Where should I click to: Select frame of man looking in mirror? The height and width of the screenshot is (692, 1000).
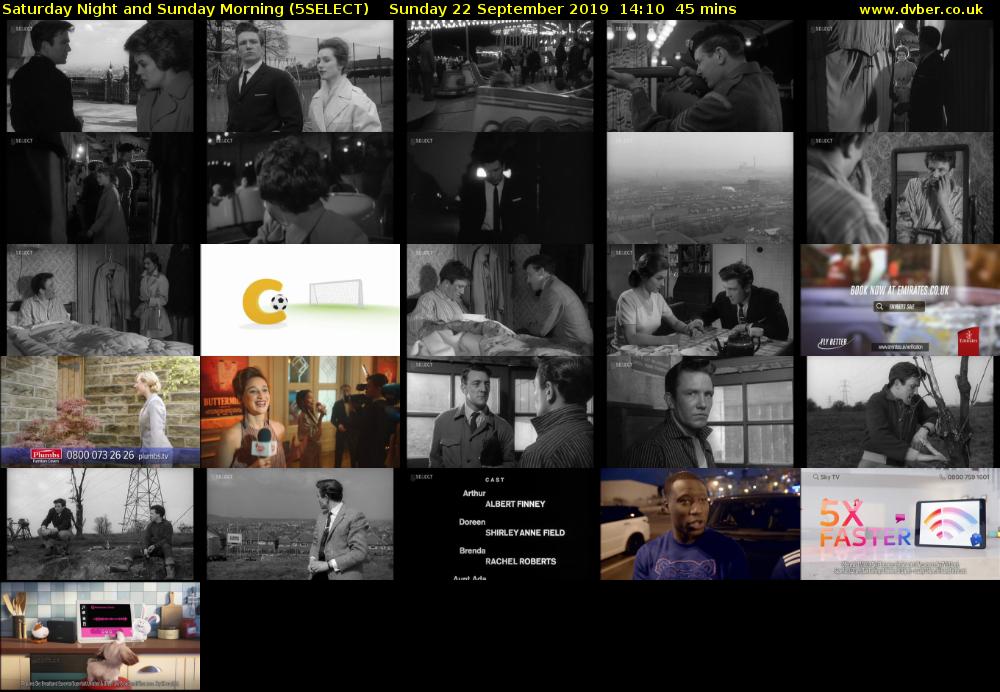900,188
